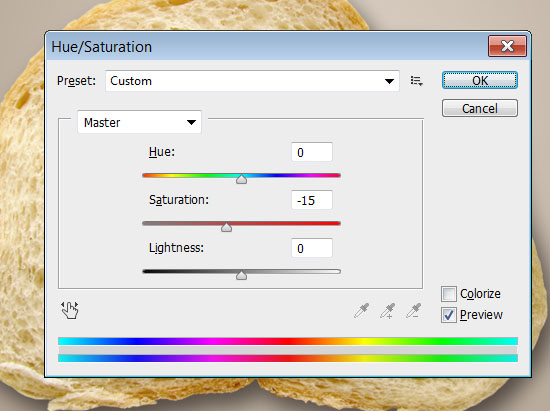
Task: Click the Hue value field
Action: 311,152
